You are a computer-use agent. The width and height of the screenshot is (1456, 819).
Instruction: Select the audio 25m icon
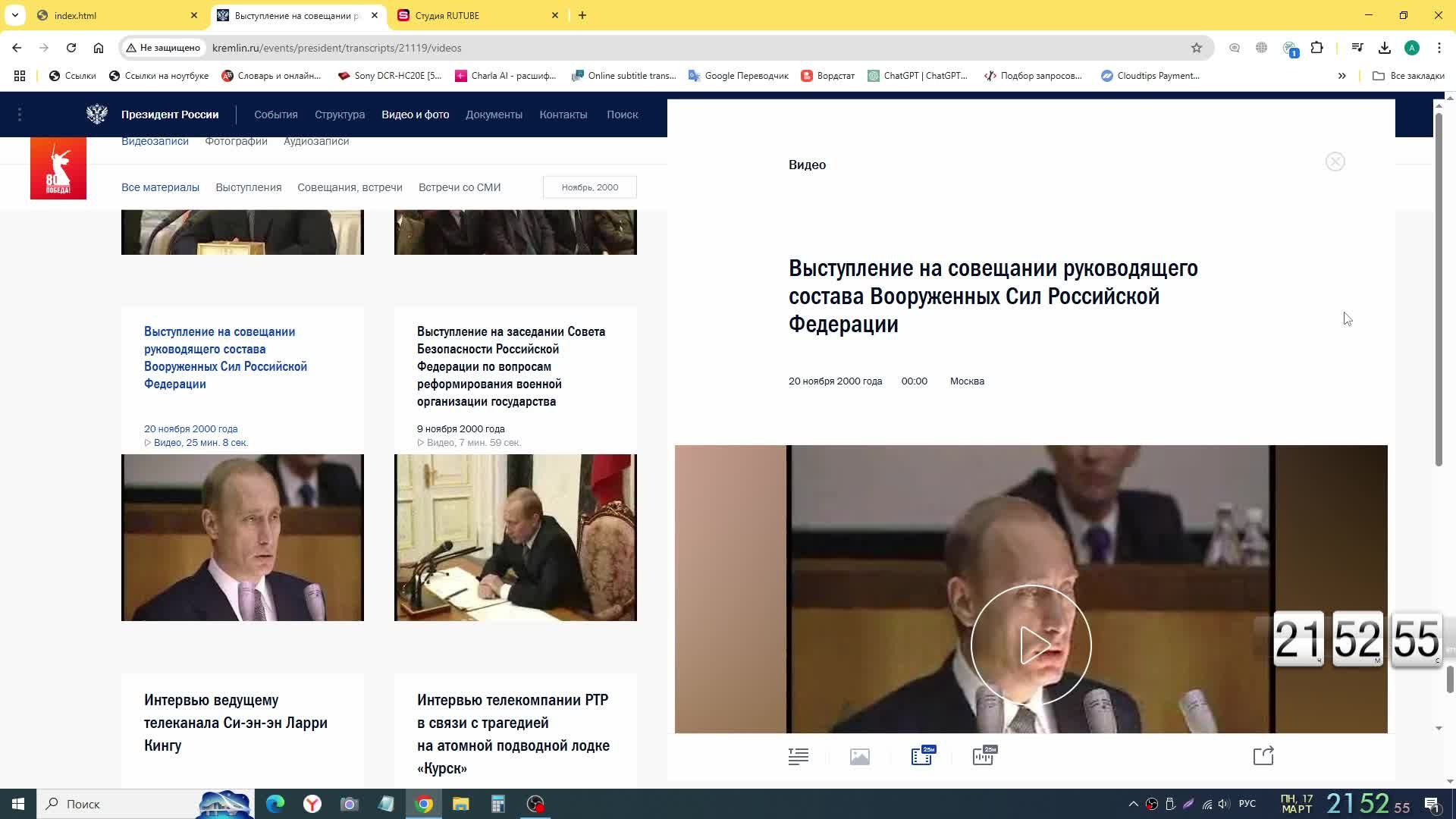coord(984,756)
